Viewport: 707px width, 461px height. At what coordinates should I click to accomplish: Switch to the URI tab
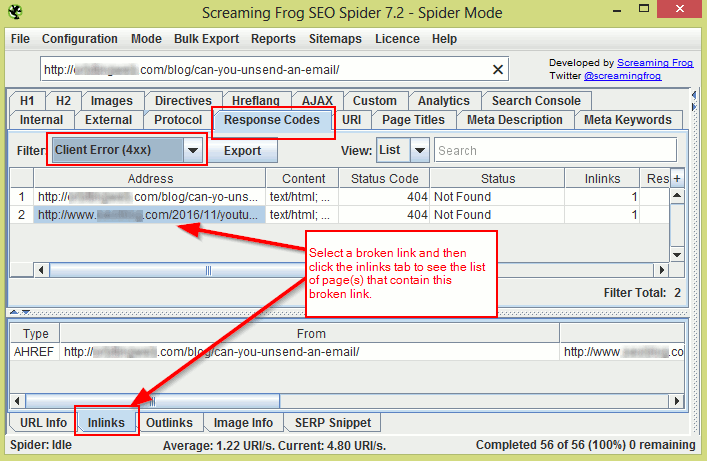[351, 120]
